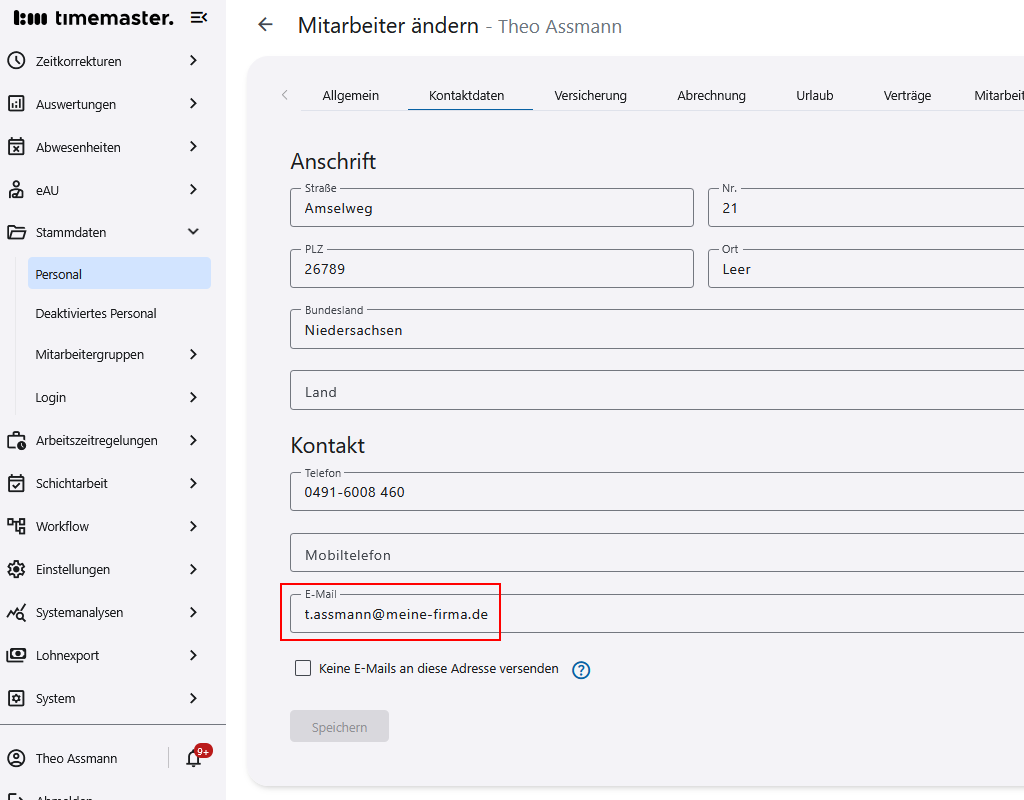1024x800 pixels.
Task: Click the Lohnexport money icon
Action: pyautogui.click(x=16, y=655)
